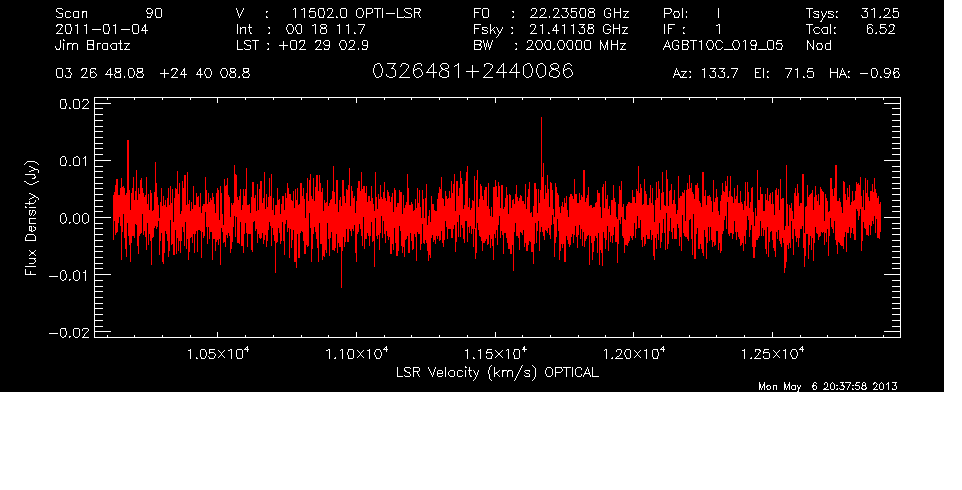Screen dimensions: 962x490
Task: Click y-axis tick label 0.00
Action: (74, 218)
